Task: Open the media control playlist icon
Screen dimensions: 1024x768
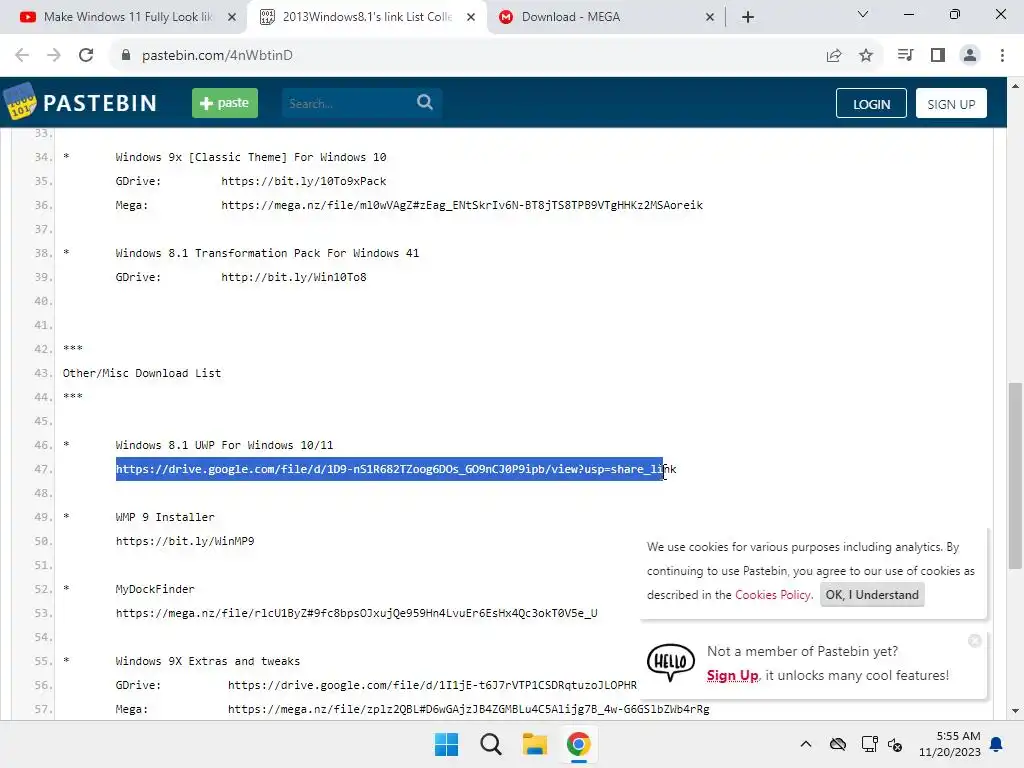Action: click(x=905, y=56)
